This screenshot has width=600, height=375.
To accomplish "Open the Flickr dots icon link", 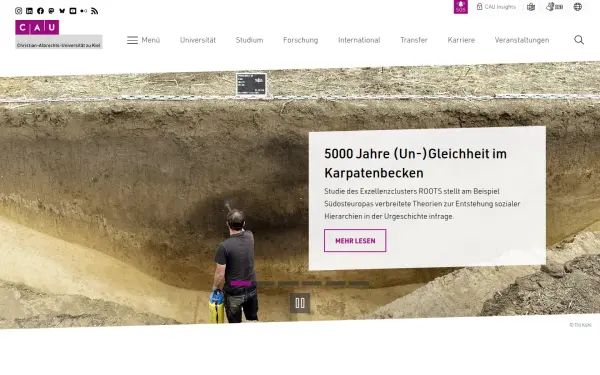I will [x=84, y=11].
